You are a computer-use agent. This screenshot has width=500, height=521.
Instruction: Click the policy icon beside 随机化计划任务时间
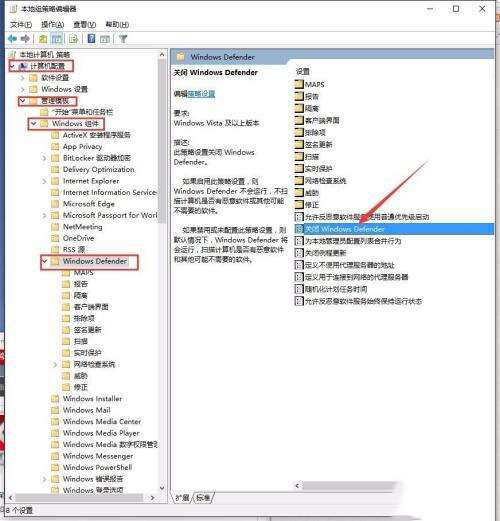pyautogui.click(x=299, y=289)
